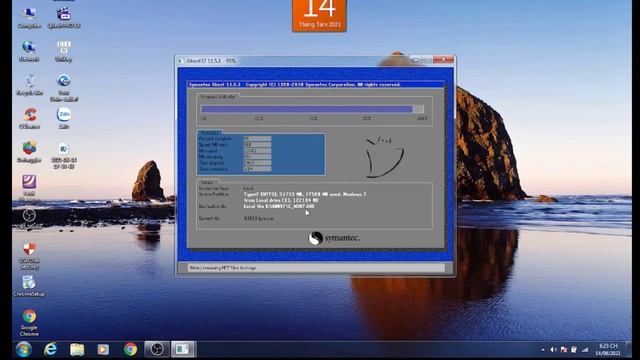640x360 pixels.
Task: Open the Action Center flag tray icon
Action: [564, 350]
